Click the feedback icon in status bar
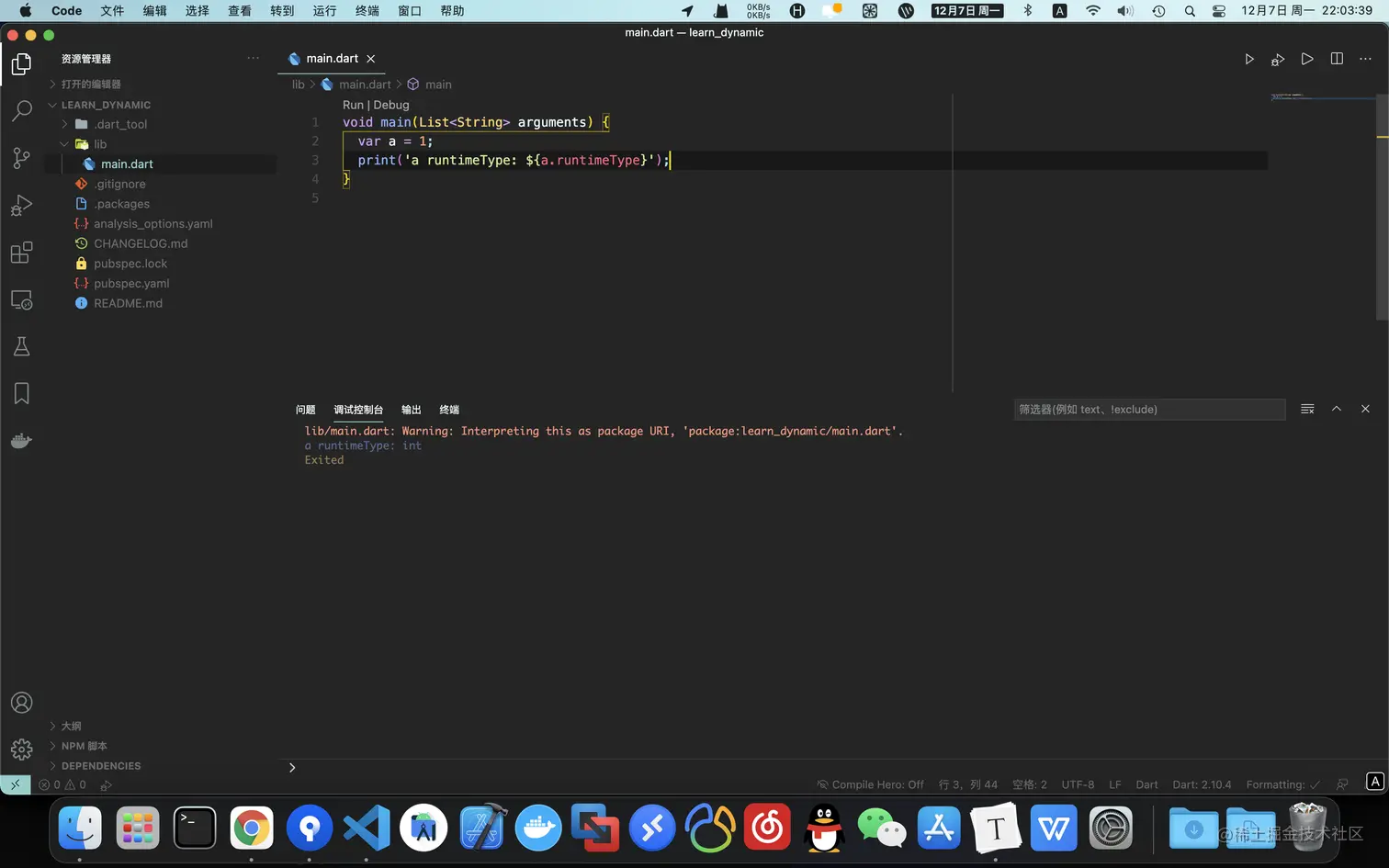This screenshot has width=1389, height=868. pyautogui.click(x=1342, y=784)
